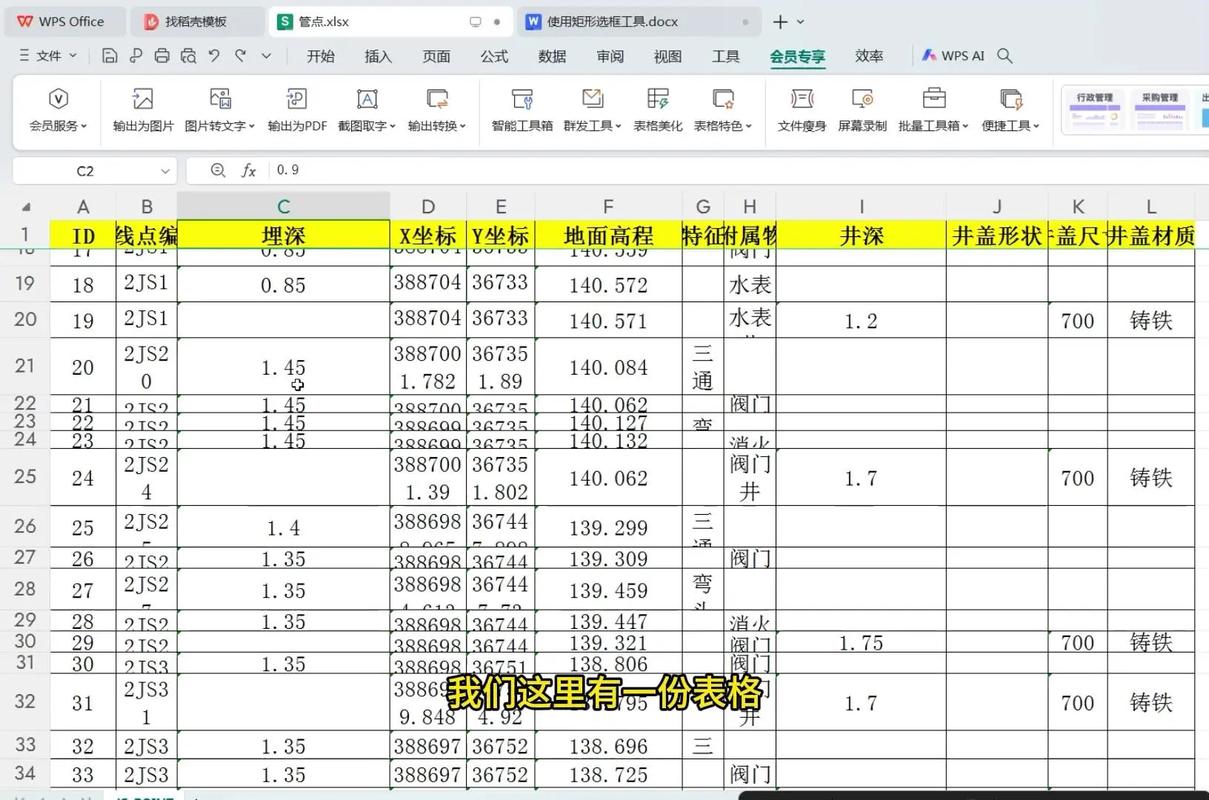This screenshot has width=1209, height=800.
Task: Create new document with the + button
Action: pos(783,20)
